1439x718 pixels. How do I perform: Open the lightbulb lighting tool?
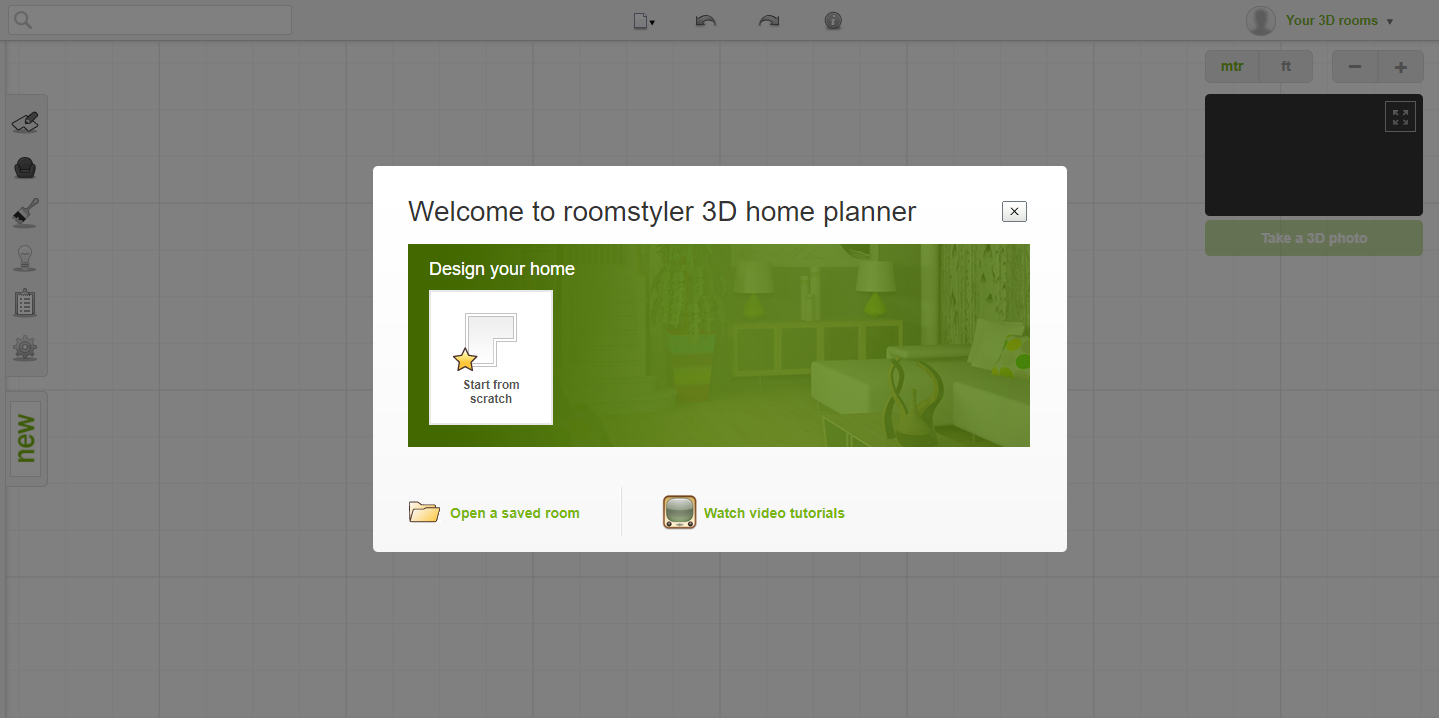25,258
